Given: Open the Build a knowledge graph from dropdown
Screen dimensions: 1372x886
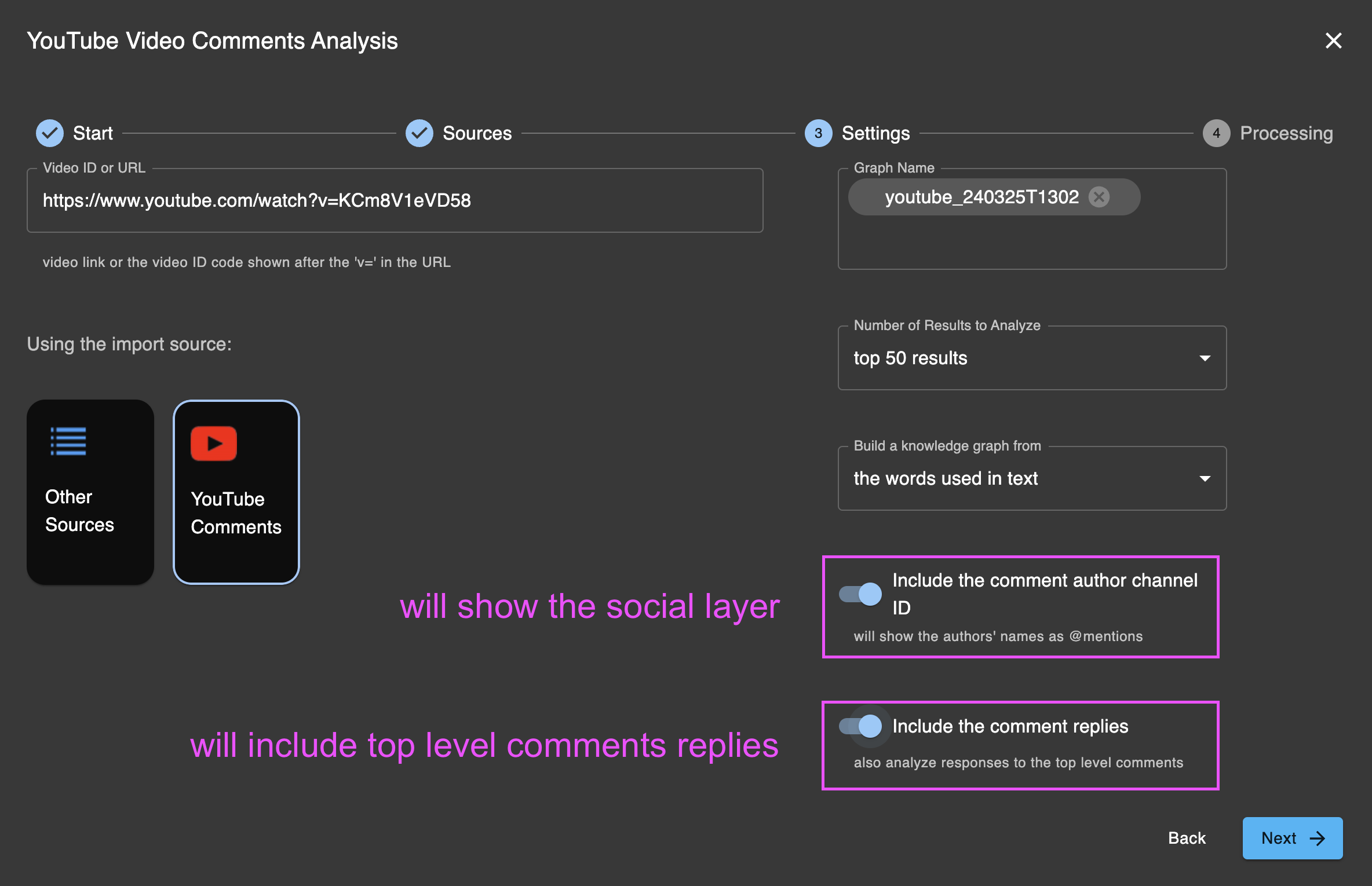Looking at the screenshot, I should pyautogui.click(x=1032, y=478).
